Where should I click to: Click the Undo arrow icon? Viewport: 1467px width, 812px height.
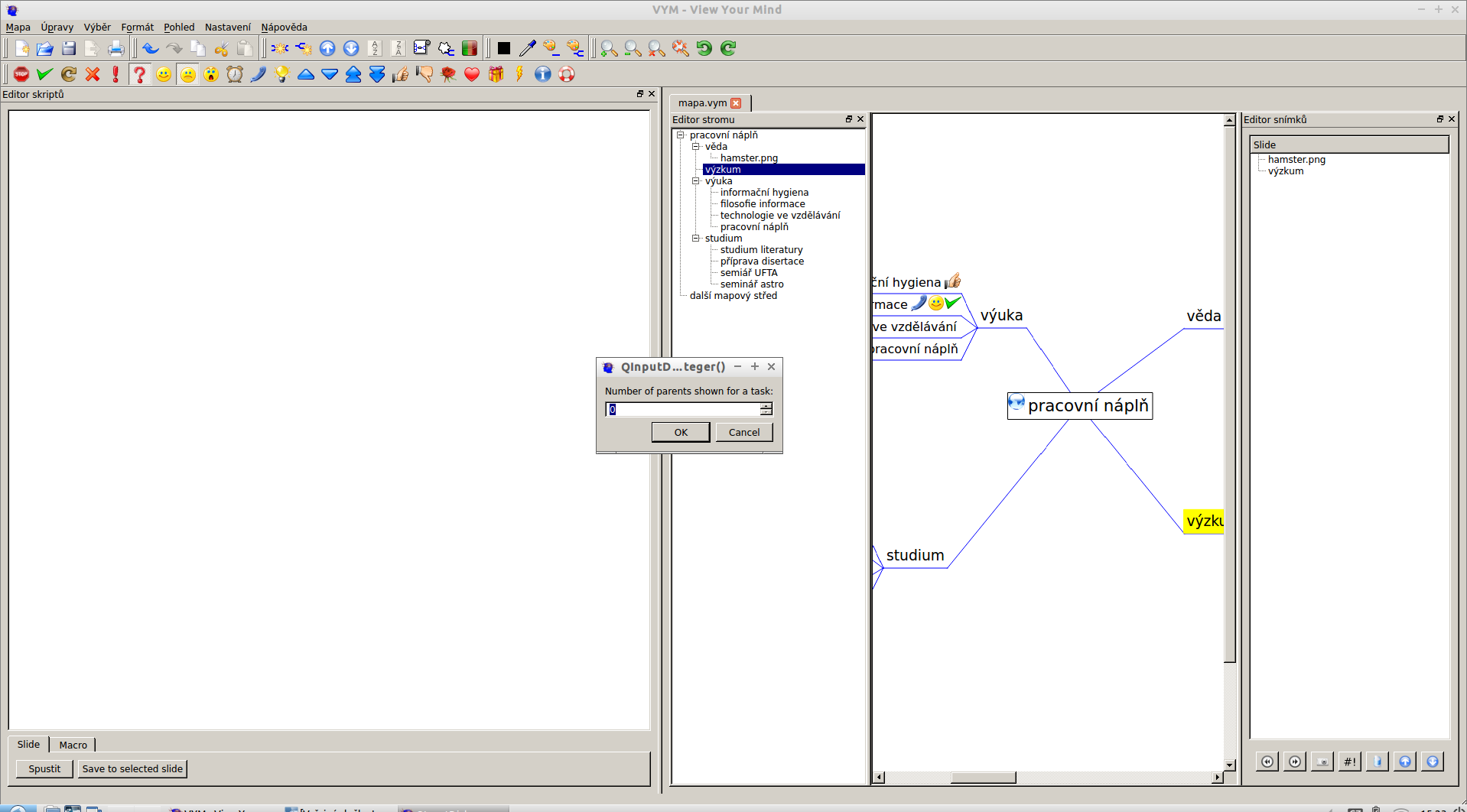[151, 49]
